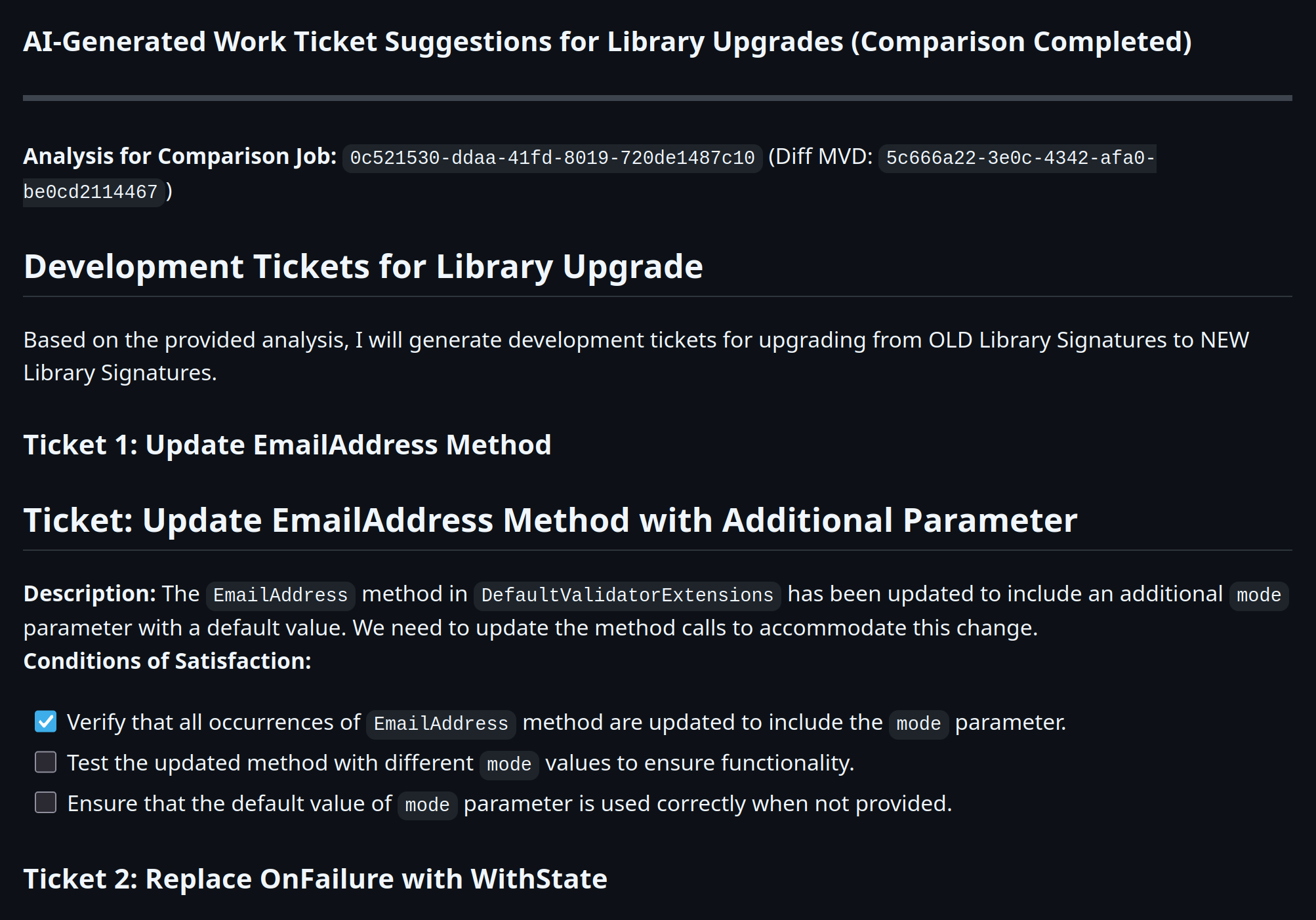Click the mode parameter code span in the description

[1258, 595]
